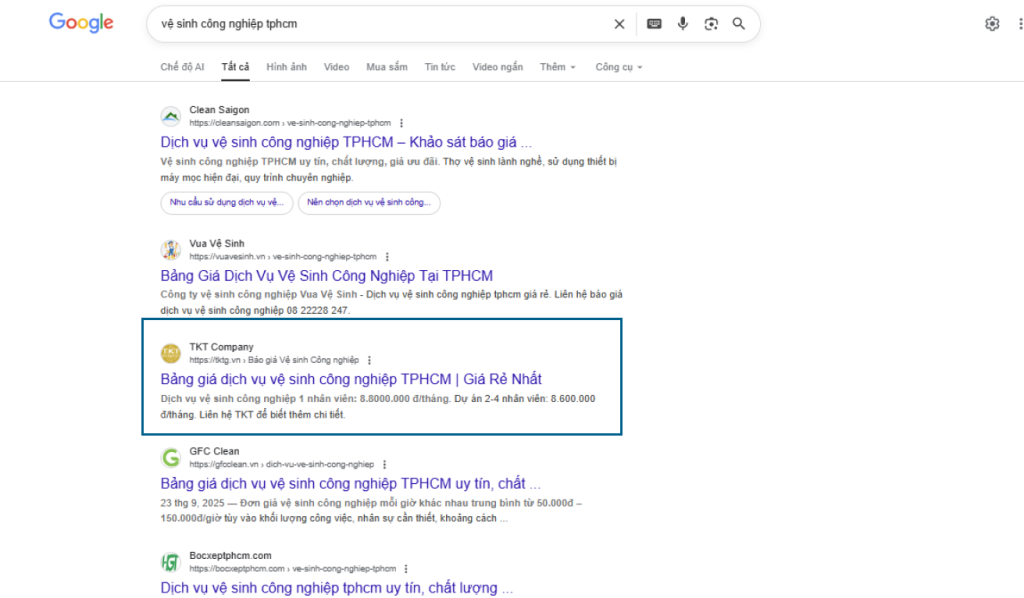Click the magnifier search button
This screenshot has width=1024, height=598.
click(x=739, y=24)
